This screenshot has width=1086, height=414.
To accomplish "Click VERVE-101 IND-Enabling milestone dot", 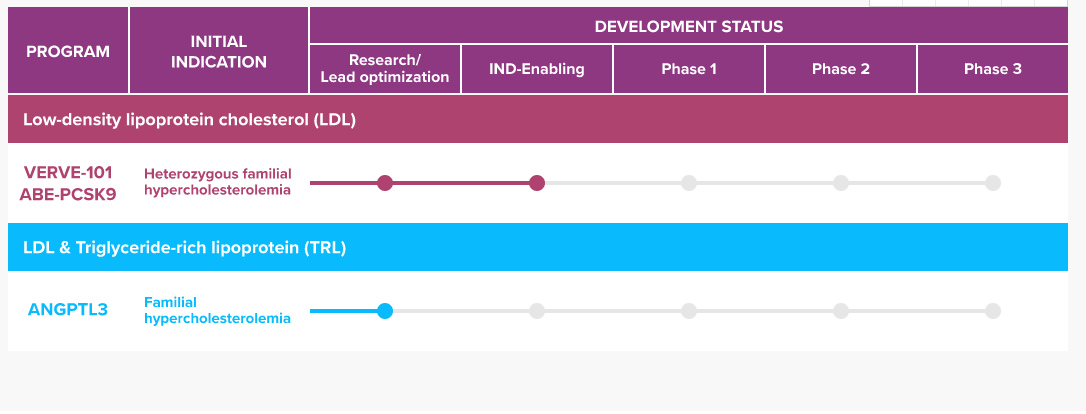I will tap(537, 183).
